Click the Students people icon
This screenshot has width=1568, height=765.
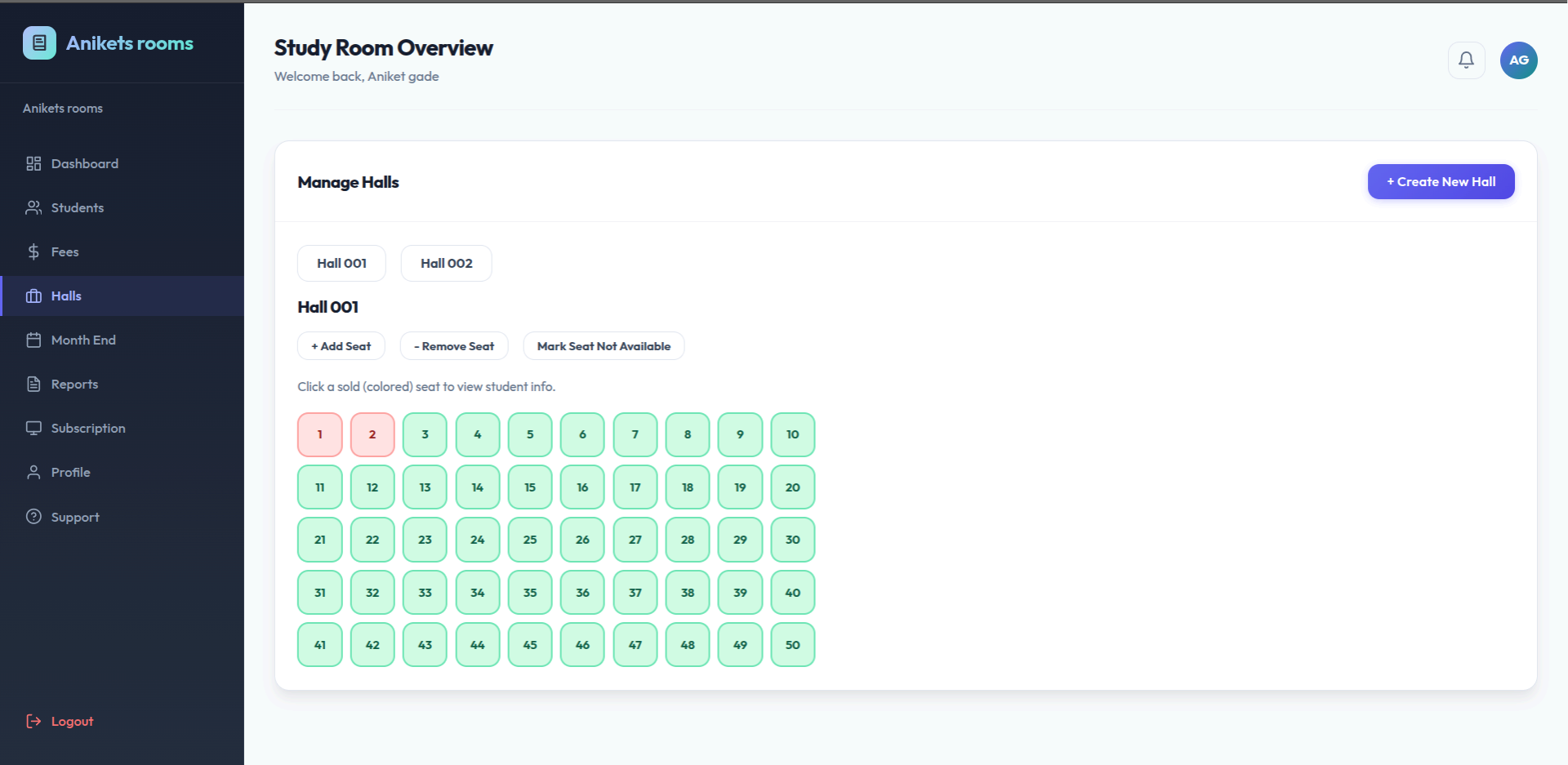pos(33,207)
